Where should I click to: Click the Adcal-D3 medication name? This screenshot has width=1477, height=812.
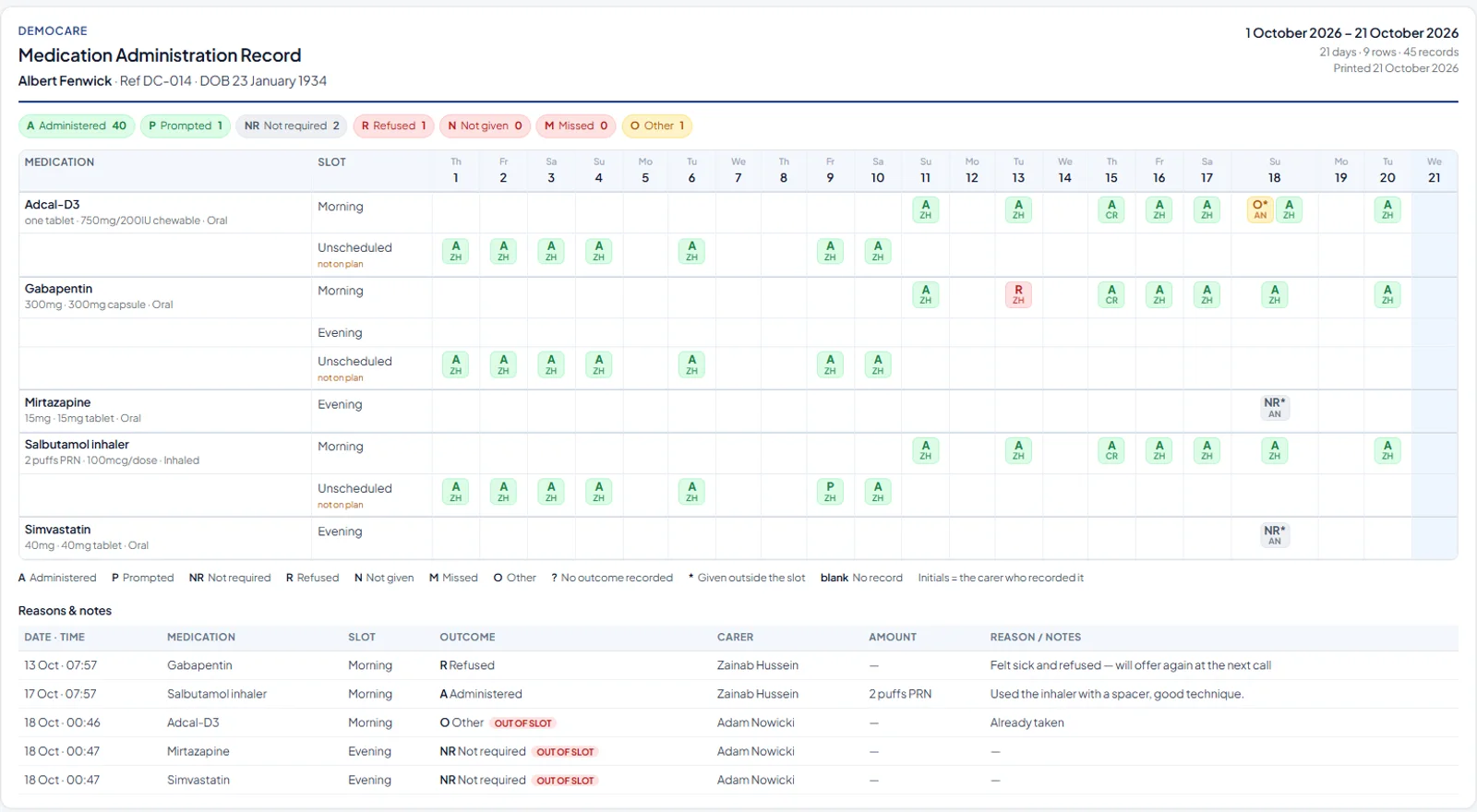(52, 205)
